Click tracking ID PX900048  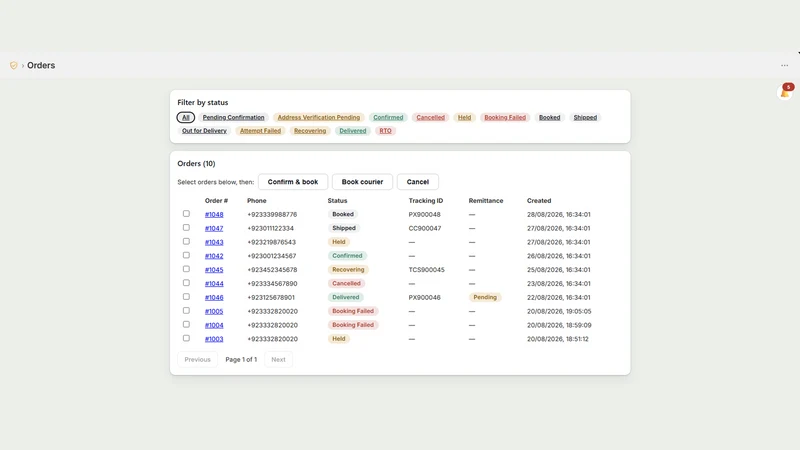[x=424, y=214]
